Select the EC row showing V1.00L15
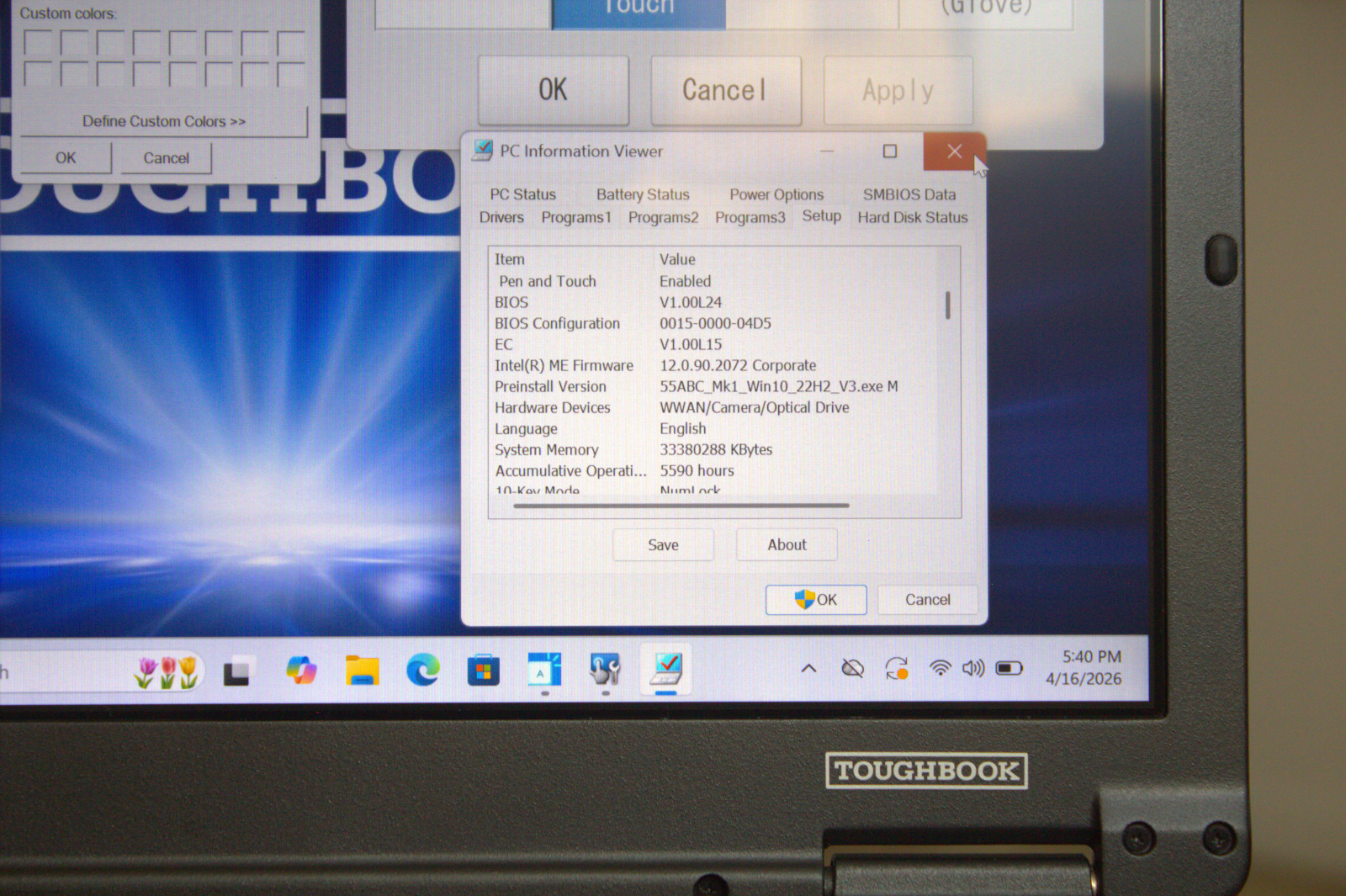1346x896 pixels. point(715,344)
